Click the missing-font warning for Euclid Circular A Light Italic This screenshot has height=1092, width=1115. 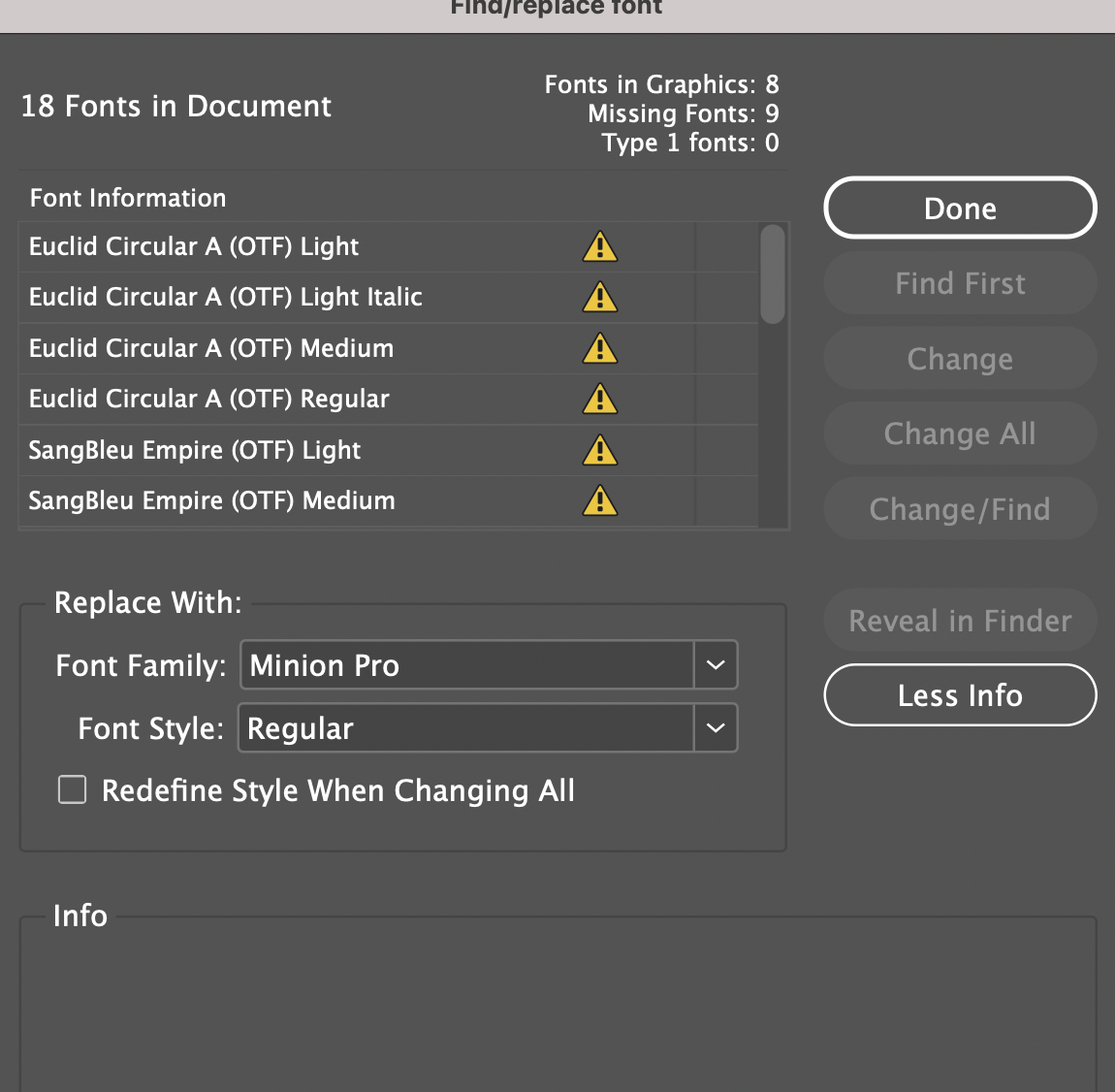599,297
